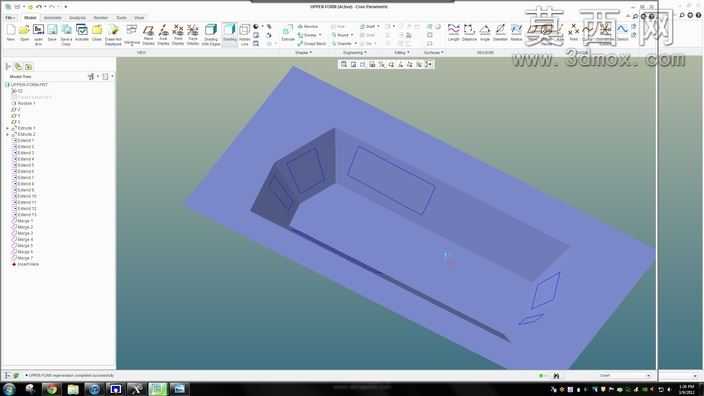The image size is (704, 396).
Task: Open Chrome from the taskbar
Action: click(x=52, y=389)
